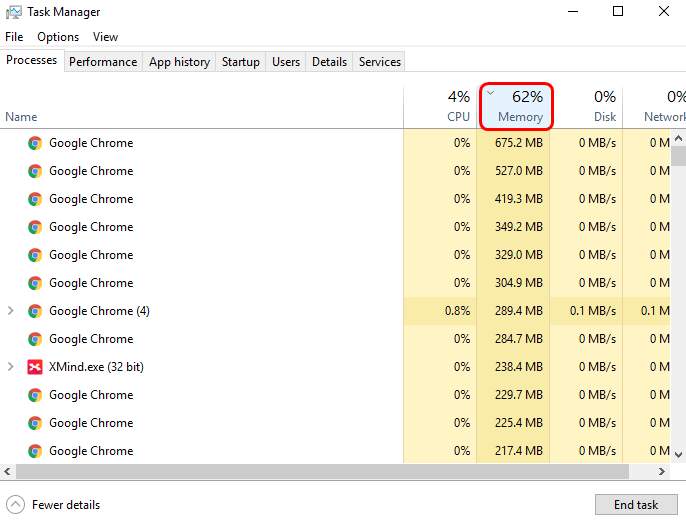This screenshot has width=686, height=524.
Task: Click the Task Manager title bar icon
Action: (x=14, y=12)
